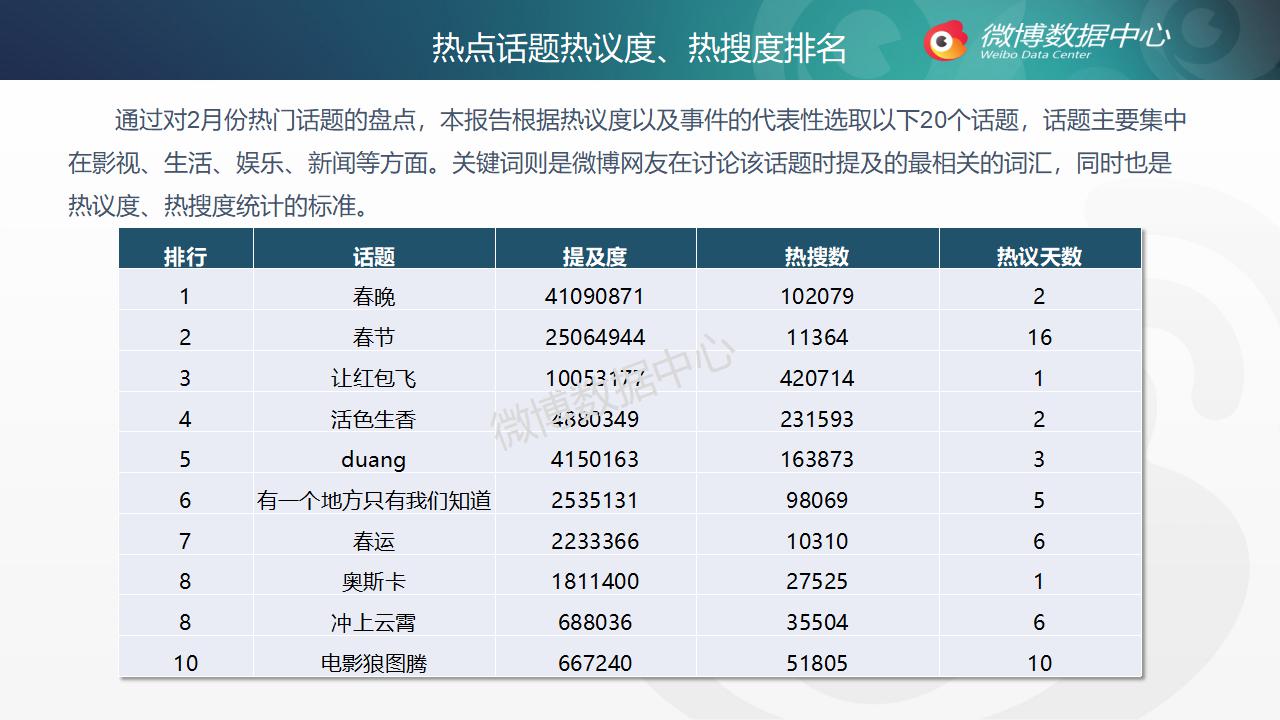Click hot search count 10310
This screenshot has width=1280, height=720.
(x=817, y=542)
